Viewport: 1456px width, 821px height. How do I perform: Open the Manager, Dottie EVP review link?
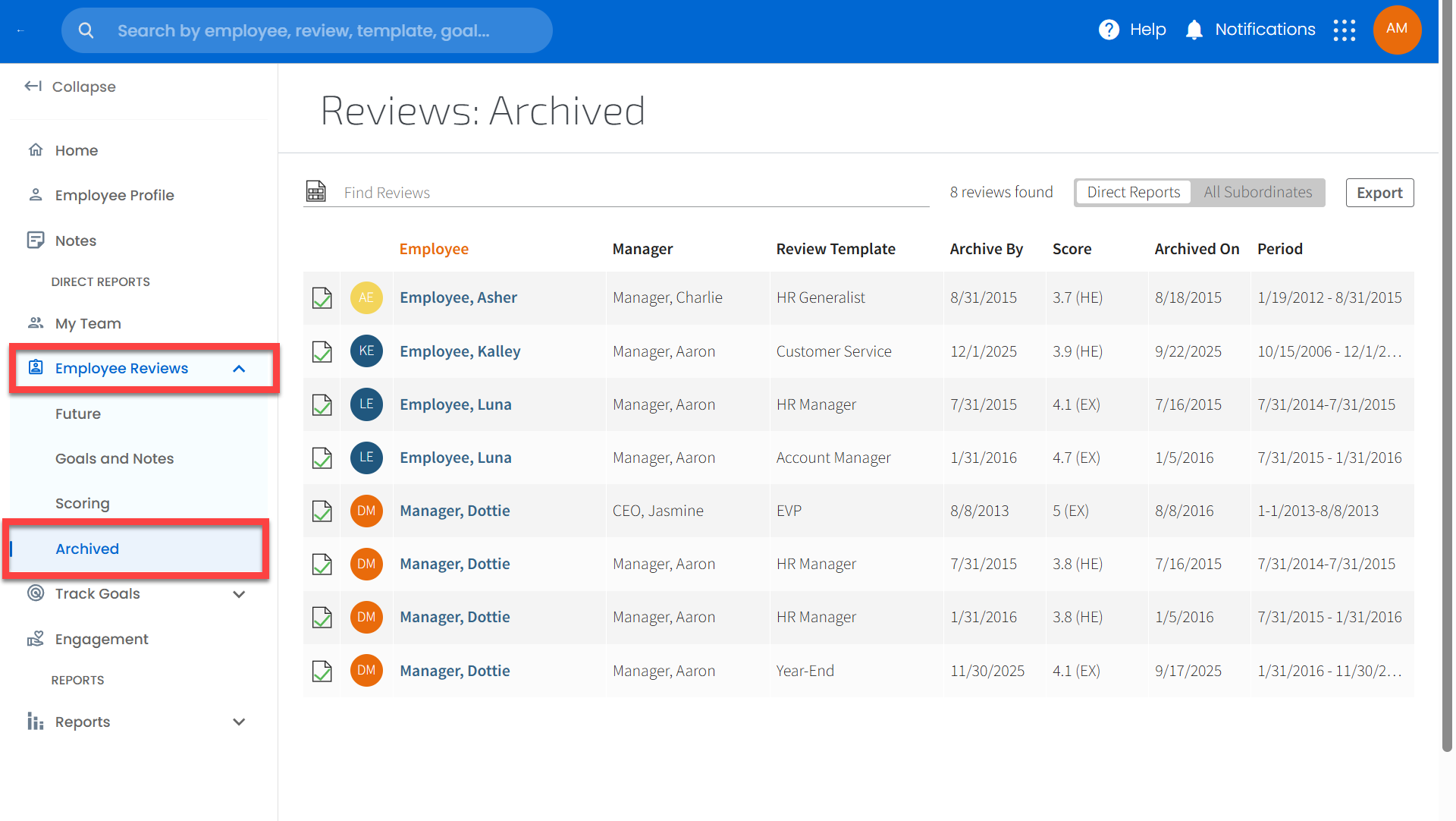(454, 511)
